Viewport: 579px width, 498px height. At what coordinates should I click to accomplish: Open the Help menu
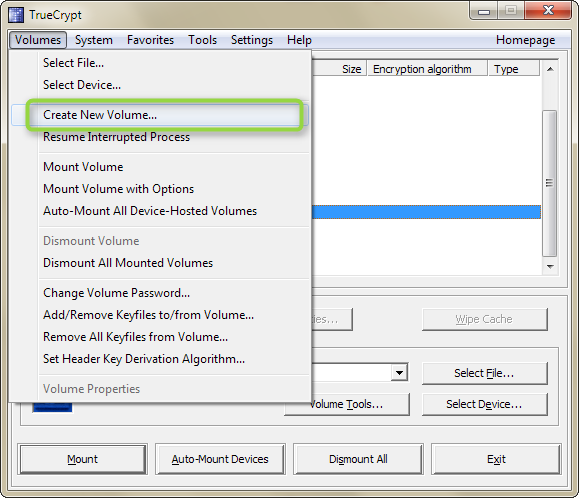click(x=299, y=40)
